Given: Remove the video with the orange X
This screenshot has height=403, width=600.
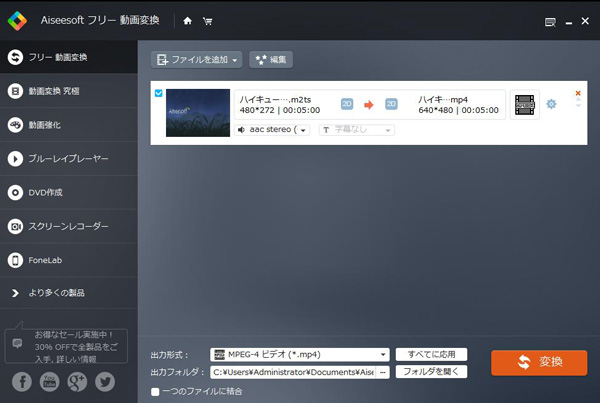Looking at the screenshot, I should pyautogui.click(x=578, y=93).
